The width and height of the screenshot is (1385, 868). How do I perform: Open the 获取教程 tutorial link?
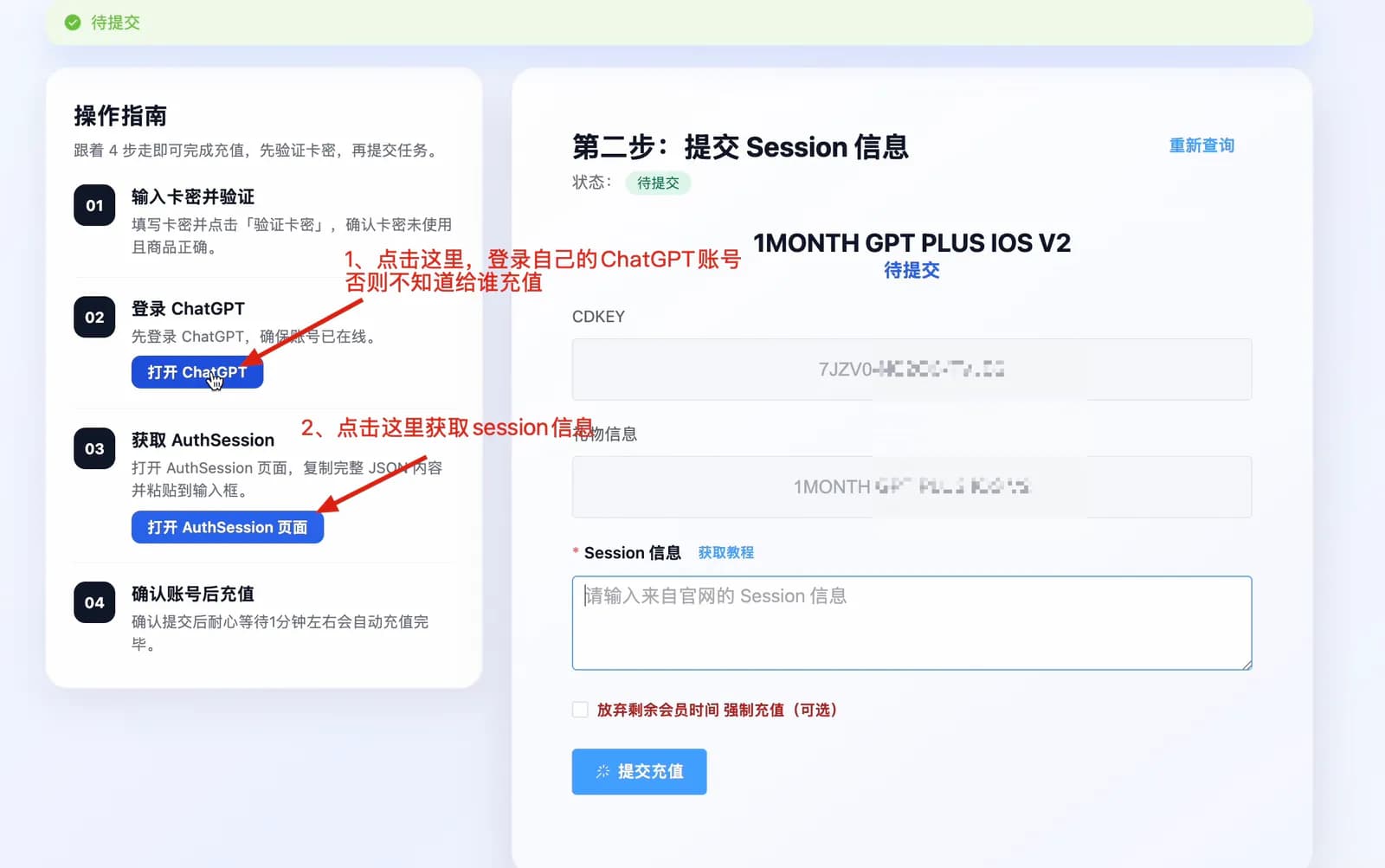(726, 552)
